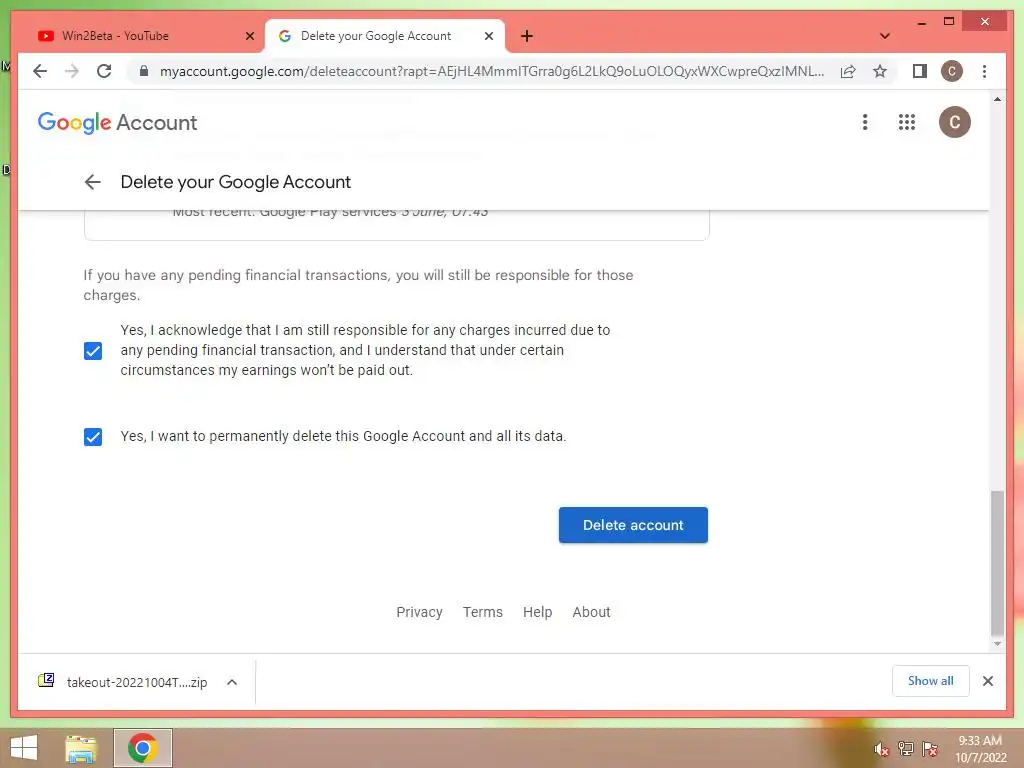Click the Google Account logo
The width and height of the screenshot is (1024, 768).
[x=118, y=123]
